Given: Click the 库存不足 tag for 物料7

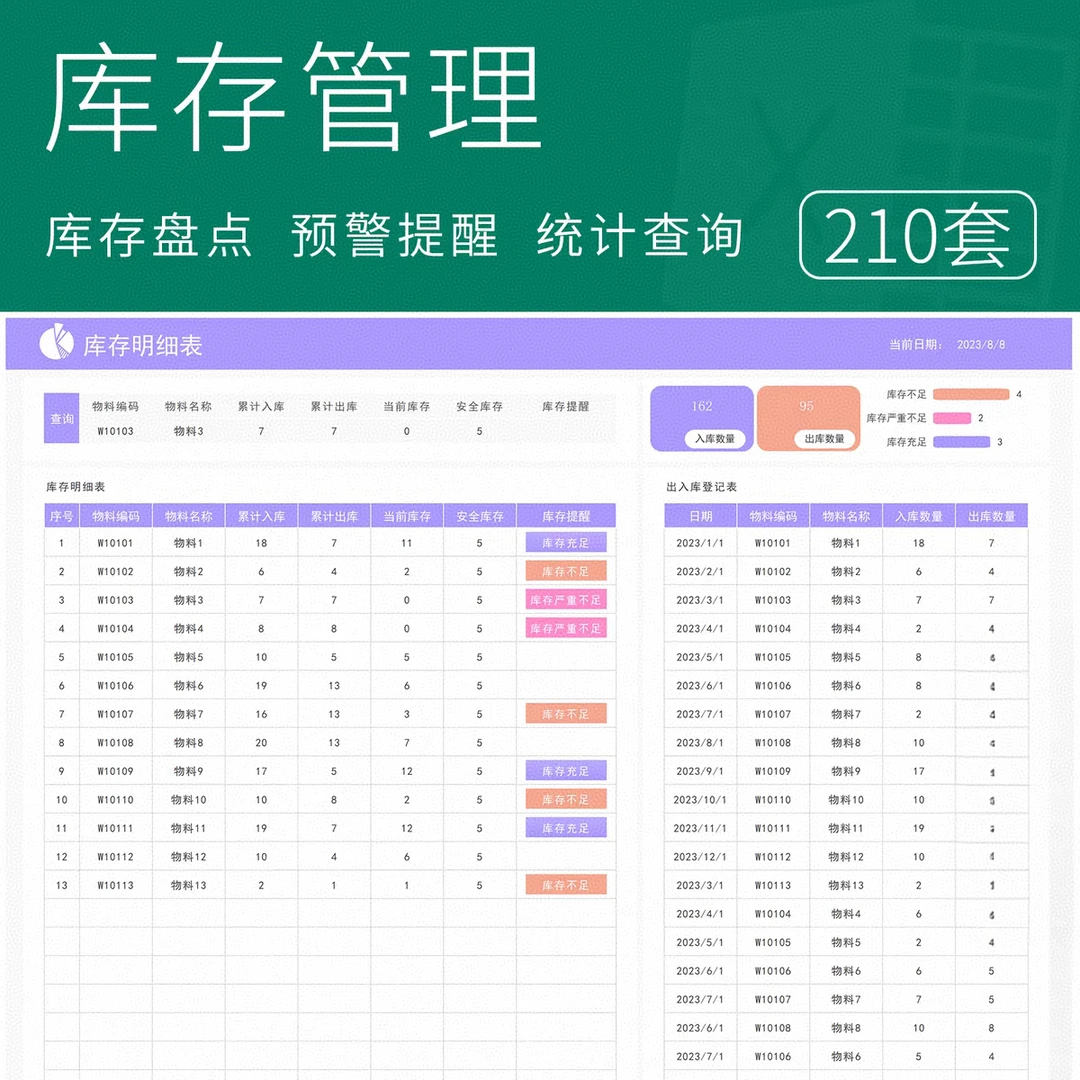Looking at the screenshot, I should 566,714.
